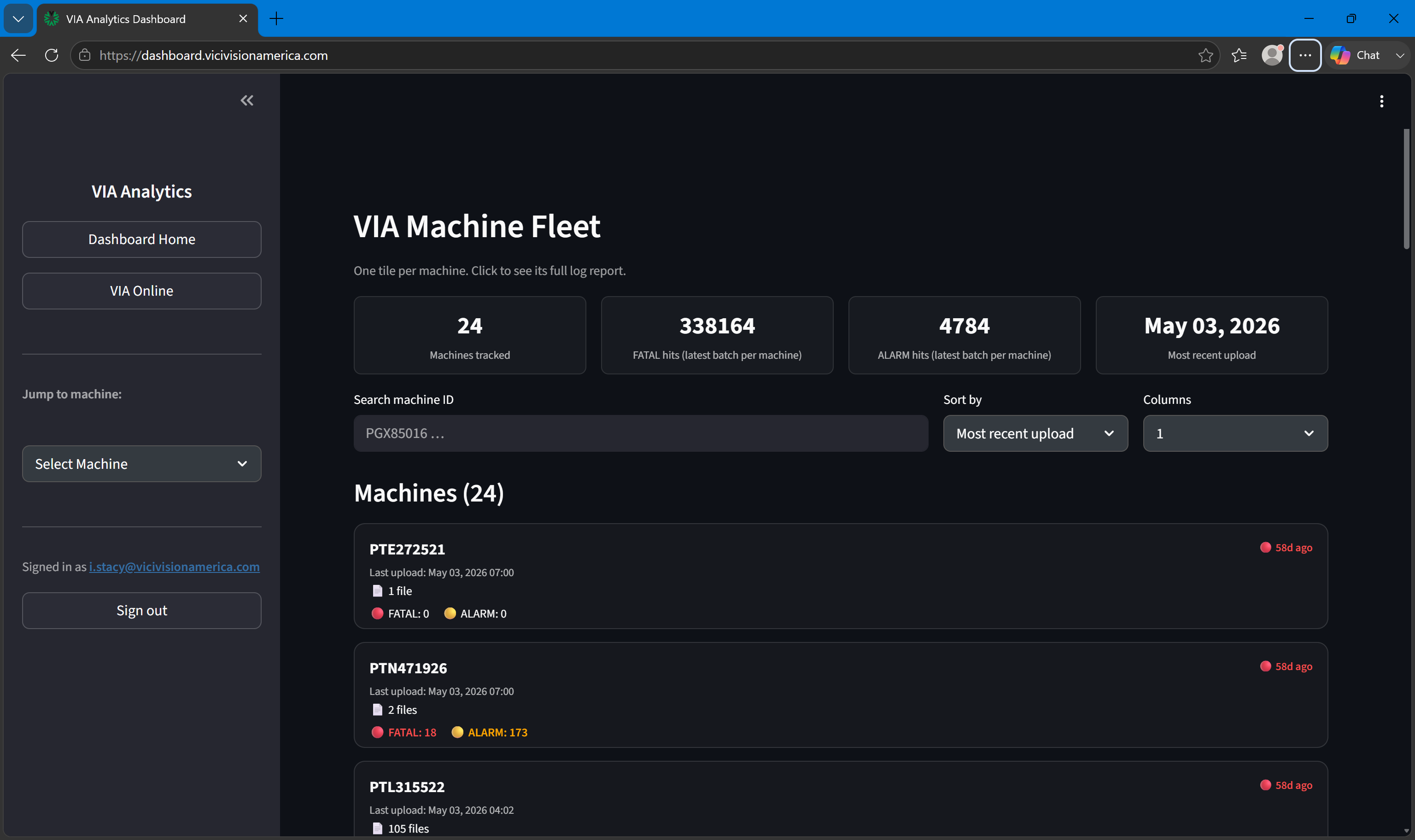The width and height of the screenshot is (1415, 840).
Task: Click the 338164 FATAL hits card
Action: [717, 335]
